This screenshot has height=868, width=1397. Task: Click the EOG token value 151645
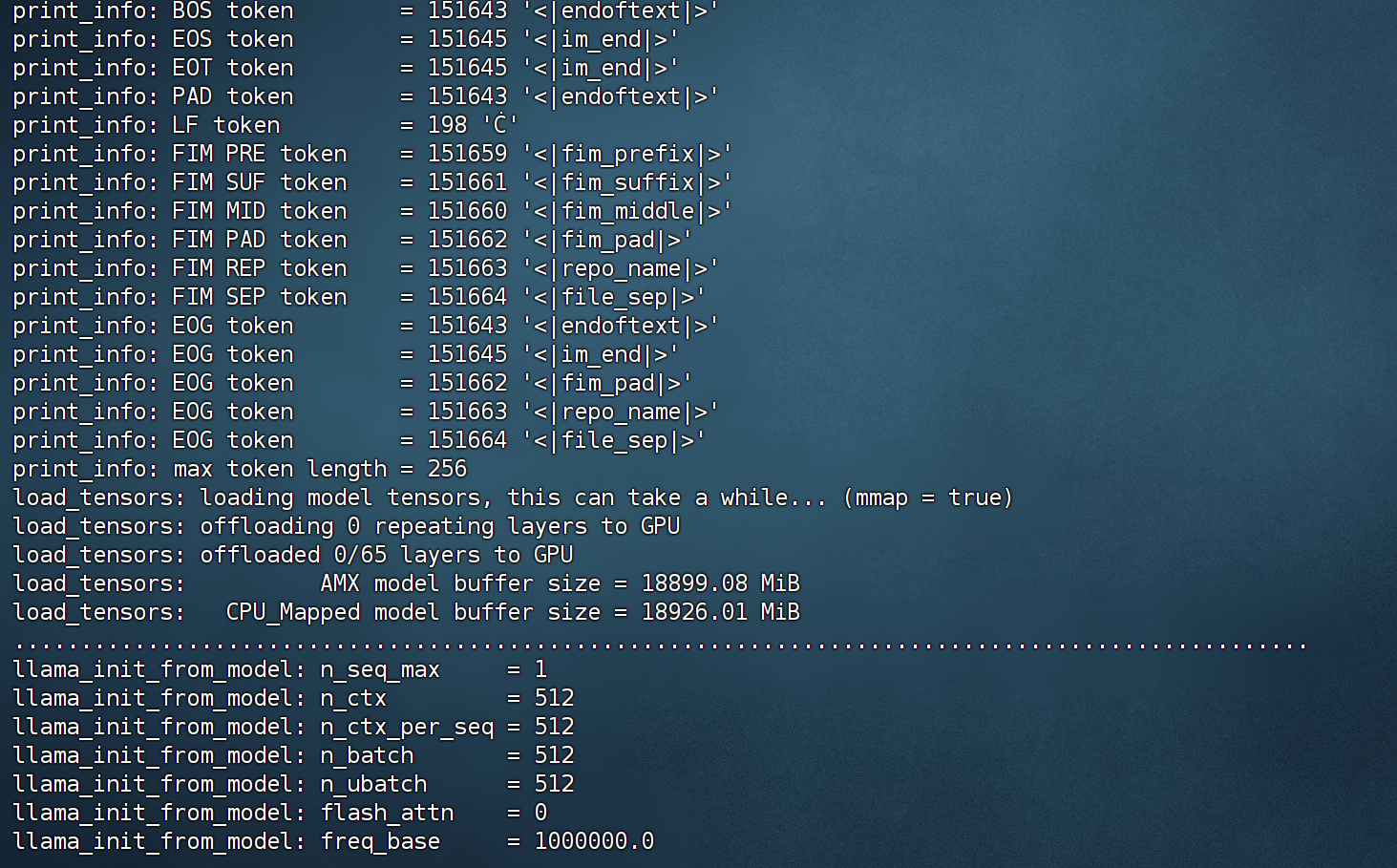pyautogui.click(x=467, y=354)
